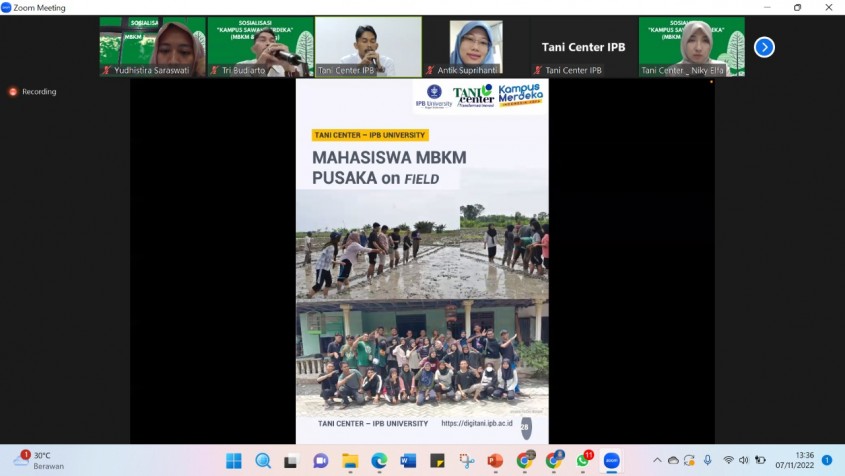The image size is (845, 476).
Task: Open the volume control in the tray
Action: point(744,460)
